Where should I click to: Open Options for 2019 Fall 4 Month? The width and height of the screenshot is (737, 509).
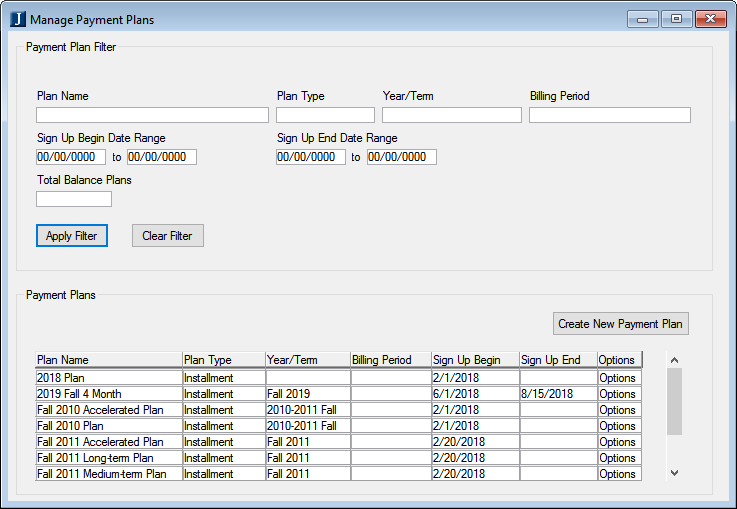pos(618,394)
